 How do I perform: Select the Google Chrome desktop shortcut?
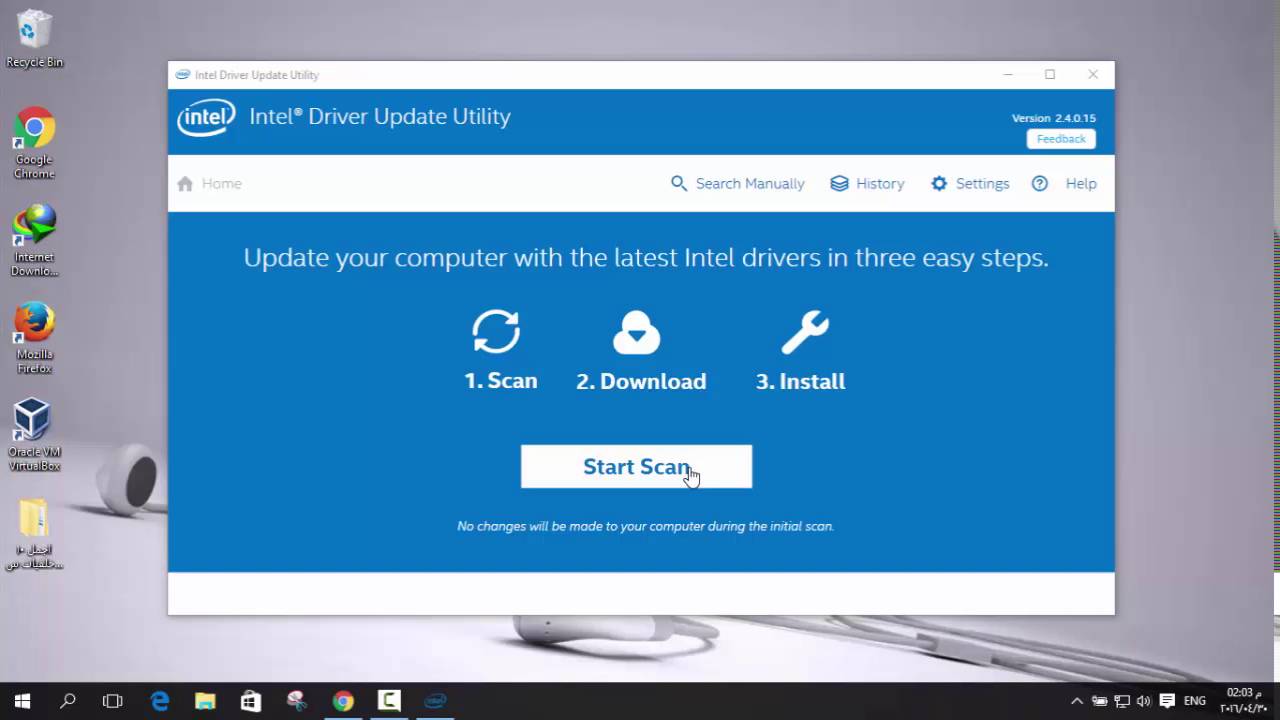click(34, 143)
